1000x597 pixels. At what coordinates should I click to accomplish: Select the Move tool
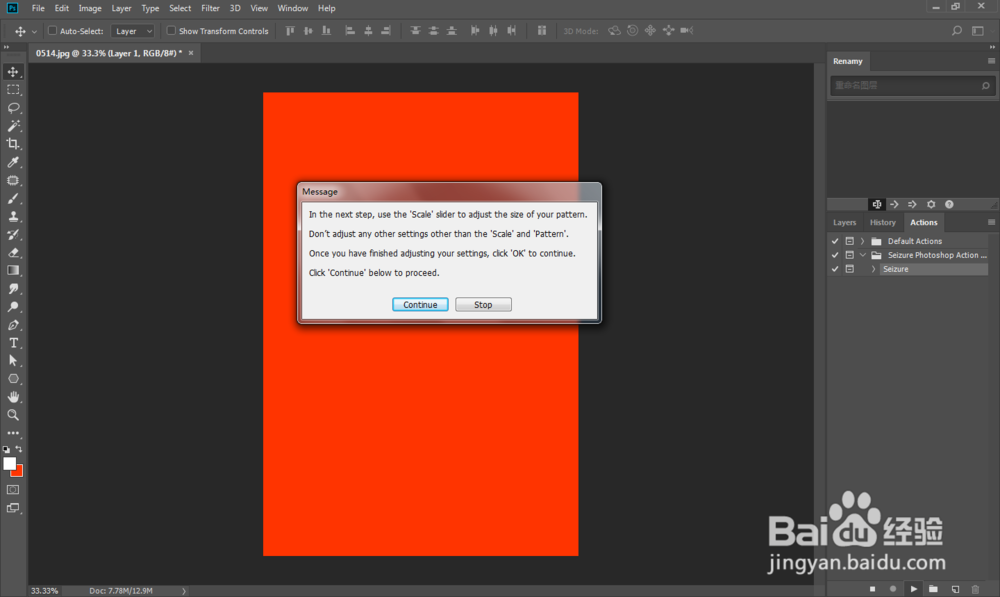point(13,71)
